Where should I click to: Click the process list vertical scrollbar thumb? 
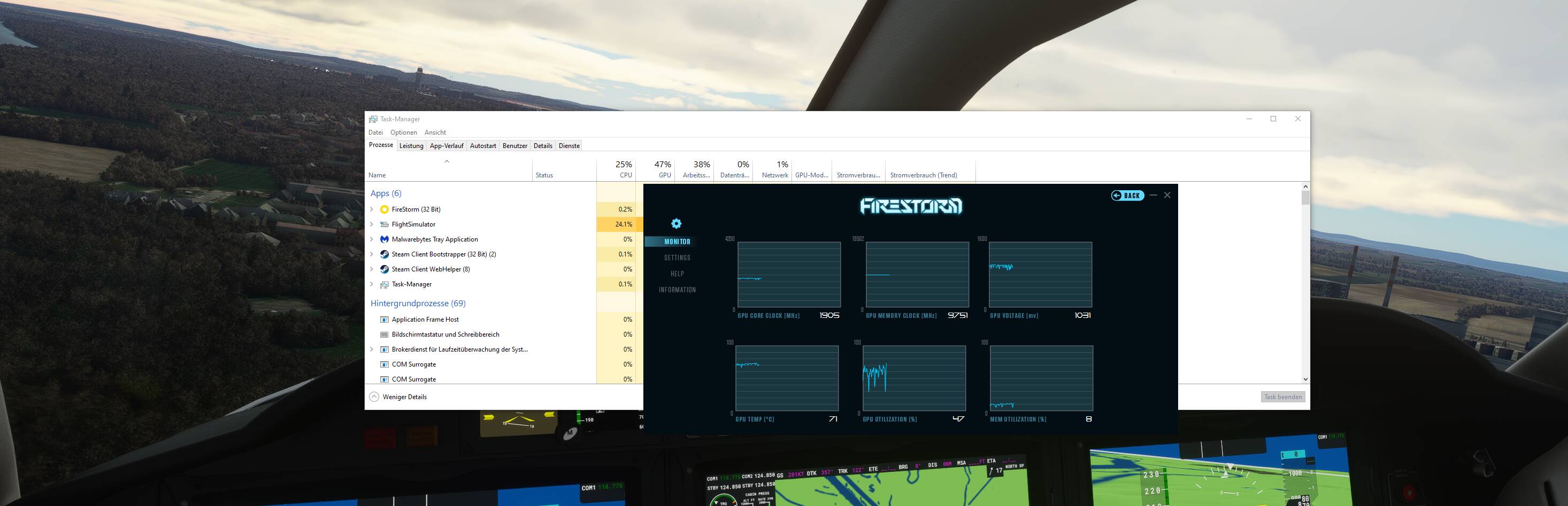1305,198
